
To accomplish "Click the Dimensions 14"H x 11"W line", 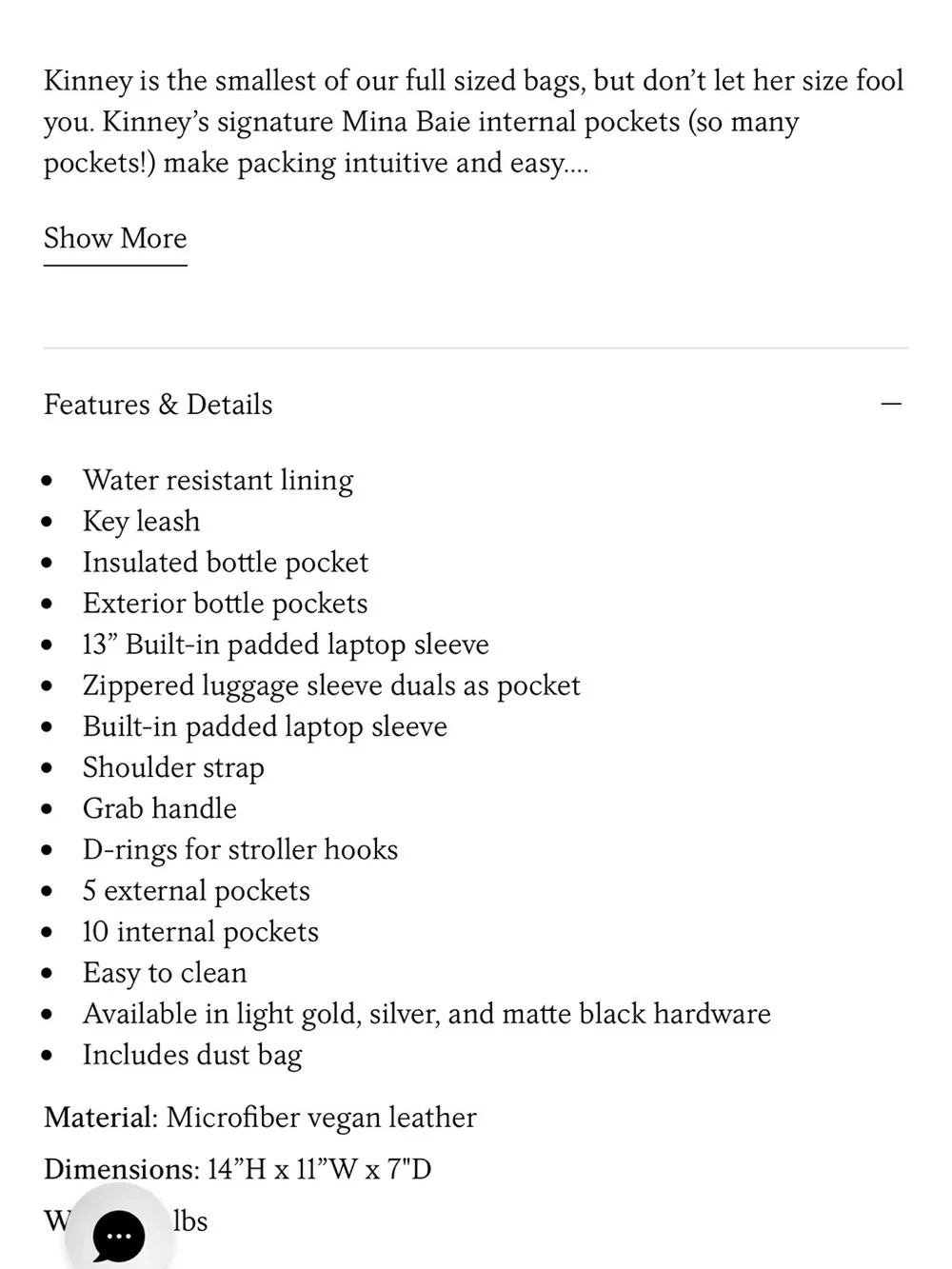I will click(x=238, y=1169).
